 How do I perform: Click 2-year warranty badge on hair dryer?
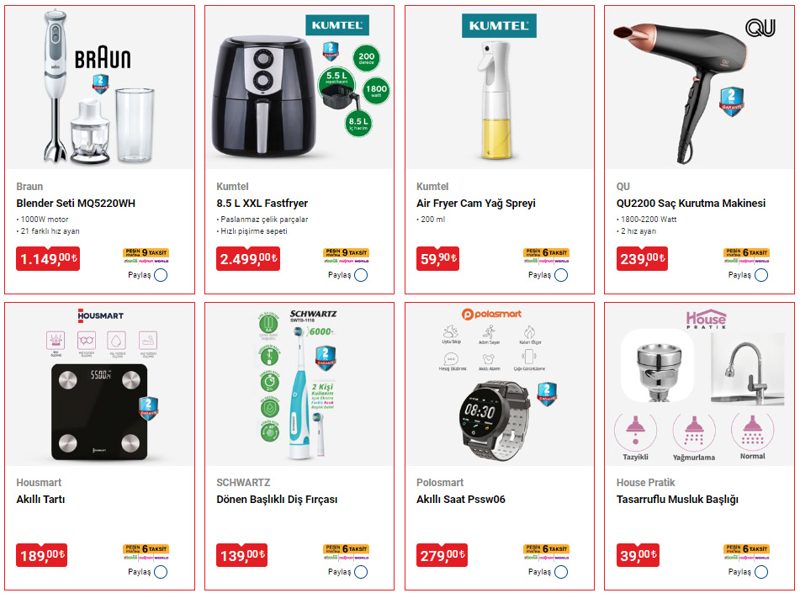click(731, 101)
